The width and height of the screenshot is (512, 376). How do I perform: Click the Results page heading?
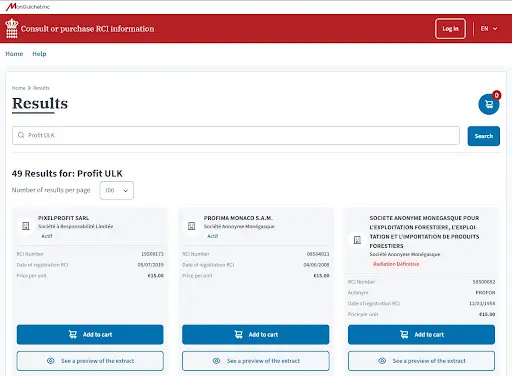[x=40, y=103]
